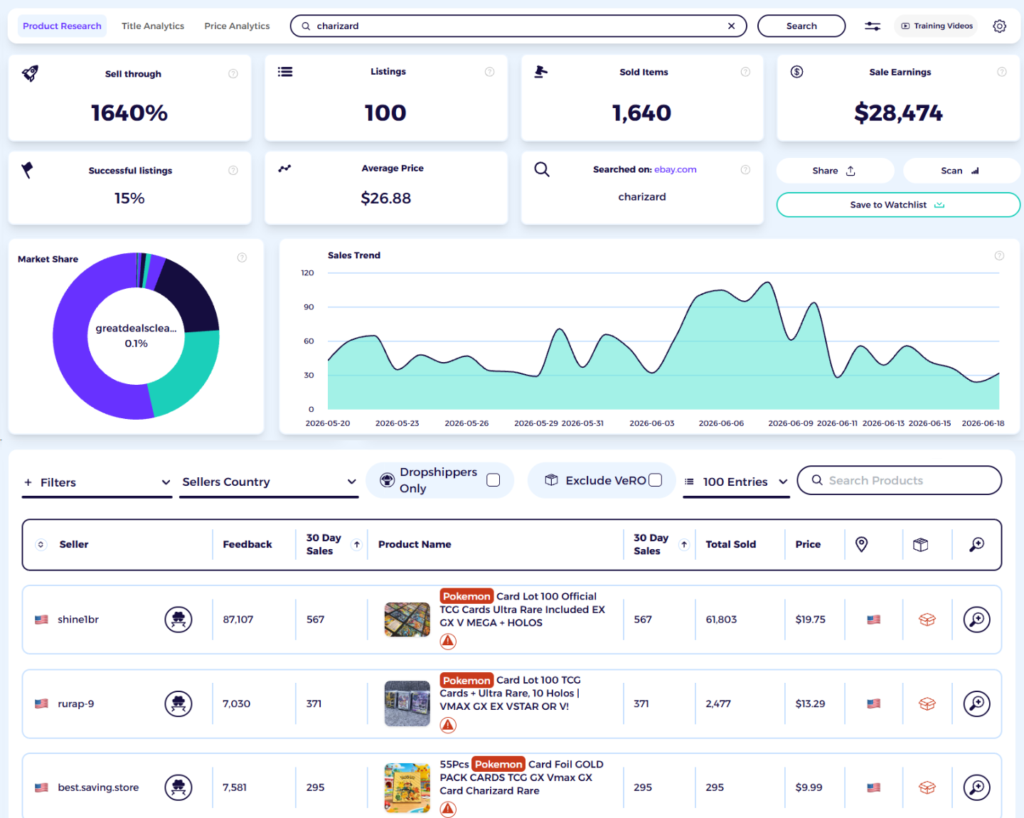Click the charizard search input field

tap(519, 26)
